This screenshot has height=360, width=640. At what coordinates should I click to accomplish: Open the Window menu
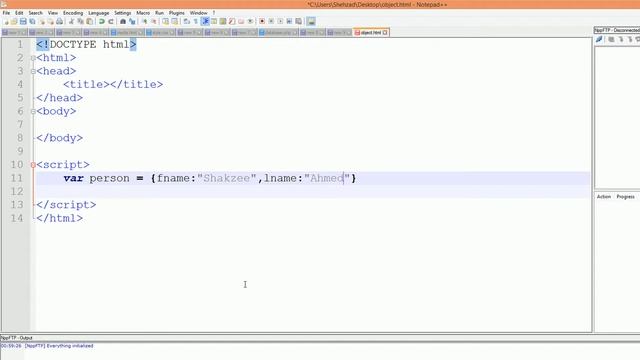pos(198,13)
